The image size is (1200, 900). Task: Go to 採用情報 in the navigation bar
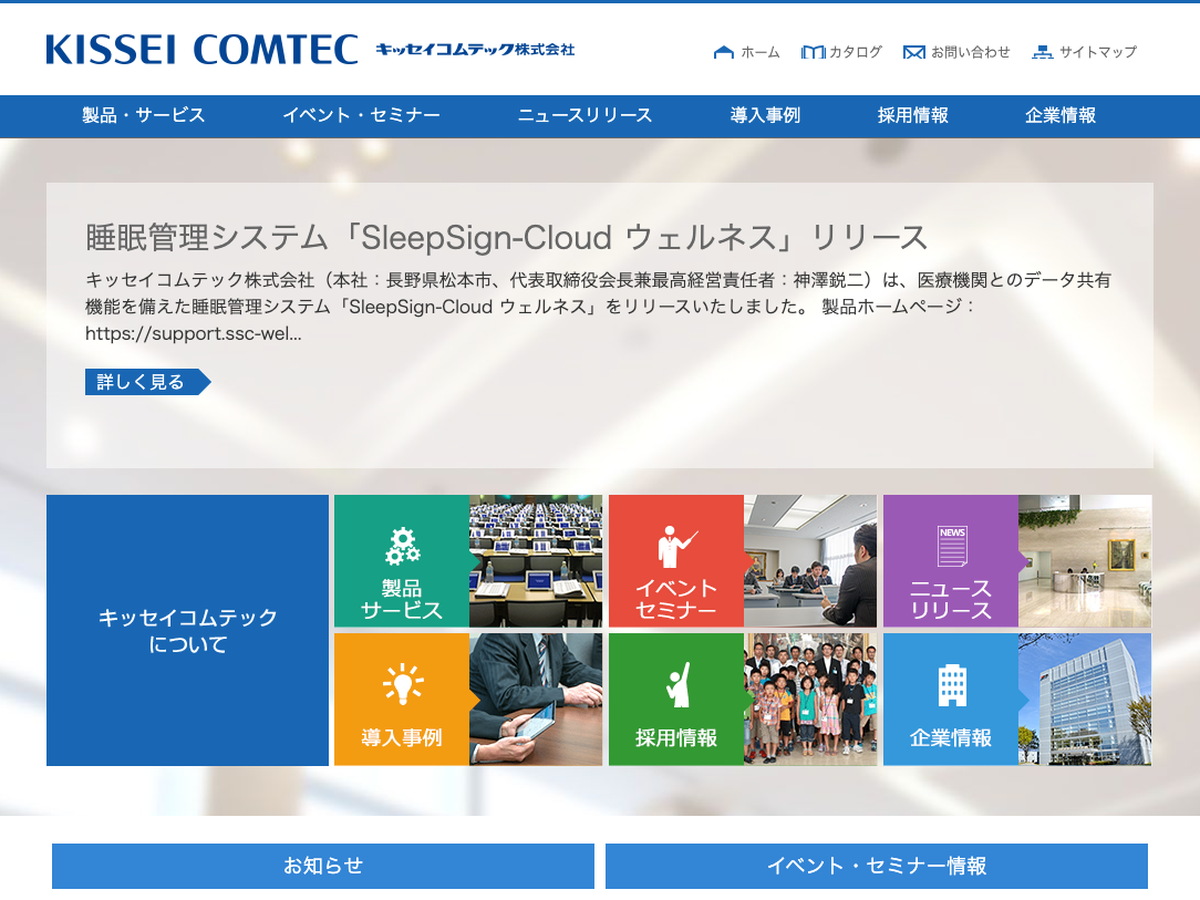point(913,116)
